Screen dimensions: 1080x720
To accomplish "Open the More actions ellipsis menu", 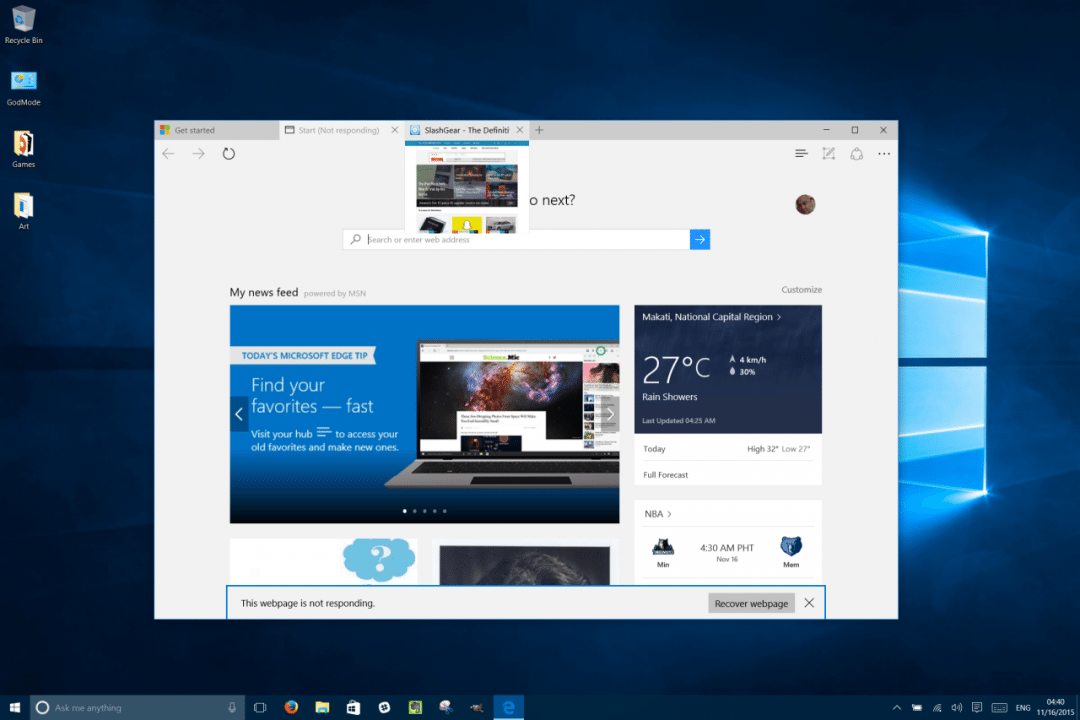I will (x=884, y=154).
